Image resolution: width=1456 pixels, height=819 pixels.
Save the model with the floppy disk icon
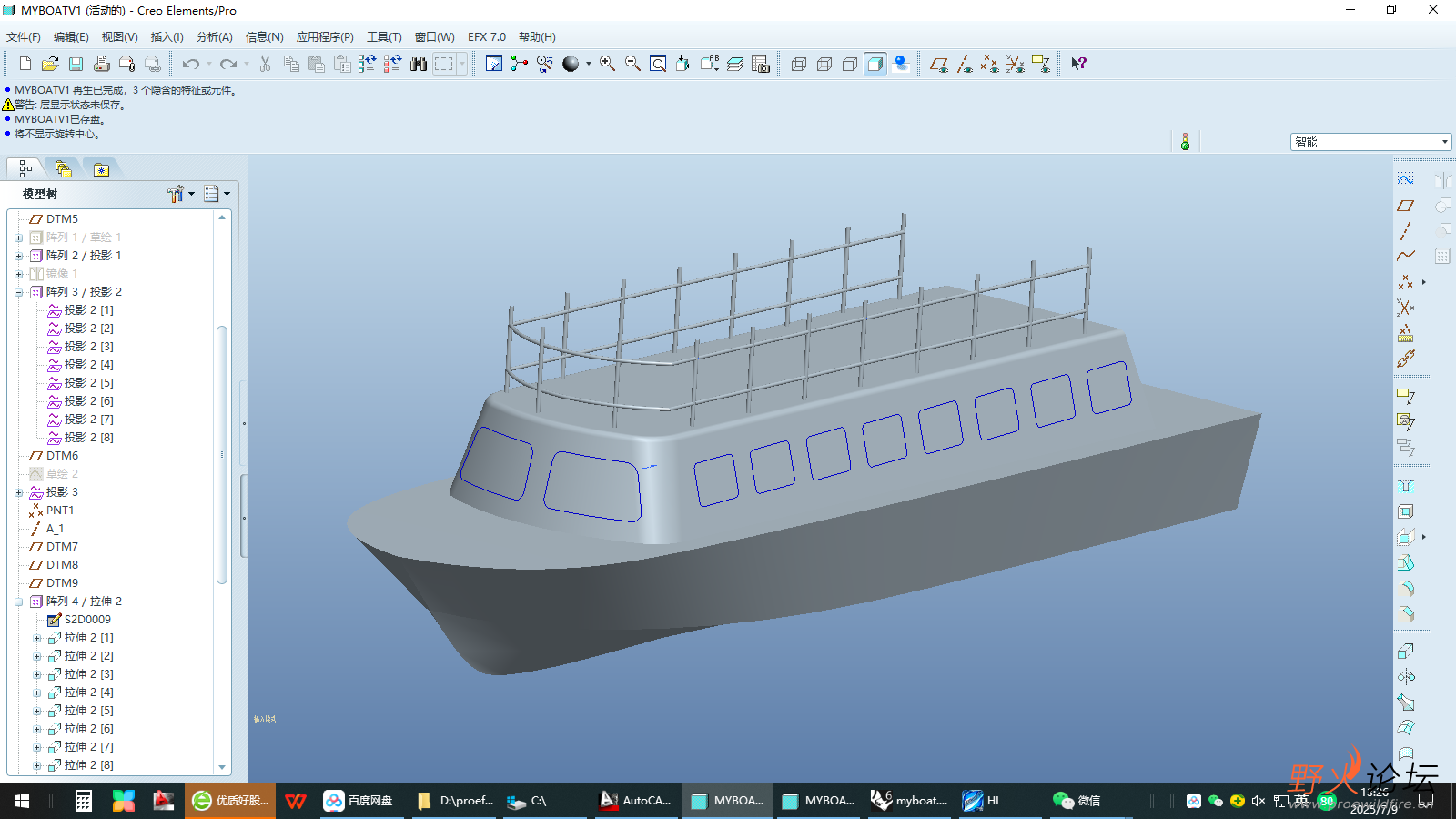tap(76, 64)
